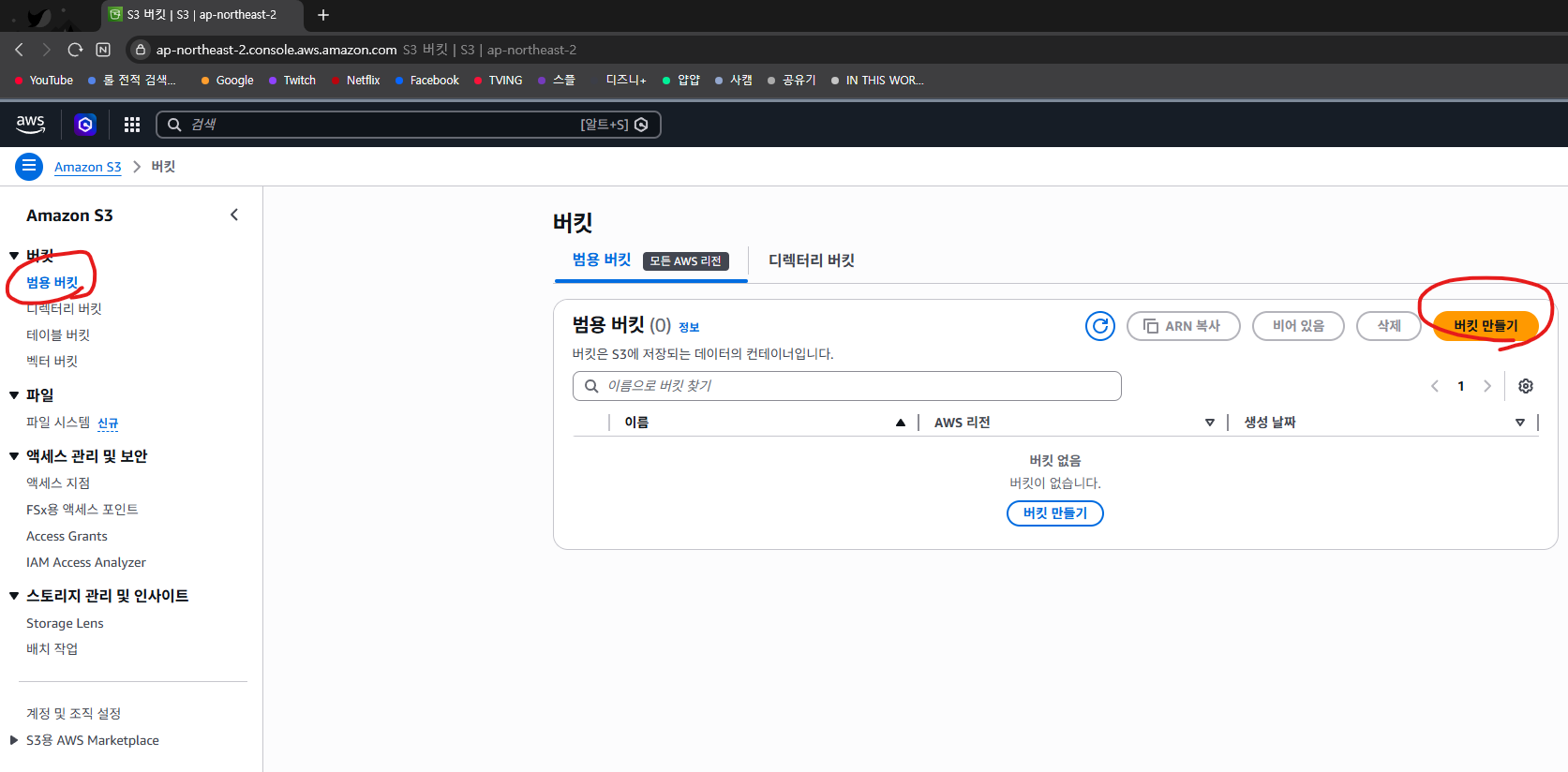Click the hamburger navigation menu icon
This screenshot has width=1568, height=772.
coord(29,166)
